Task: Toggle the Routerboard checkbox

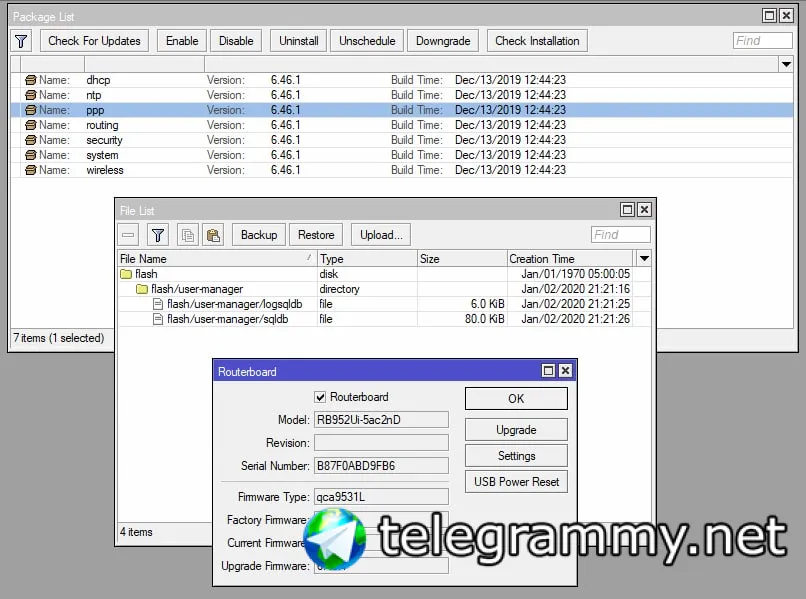Action: tap(320, 397)
